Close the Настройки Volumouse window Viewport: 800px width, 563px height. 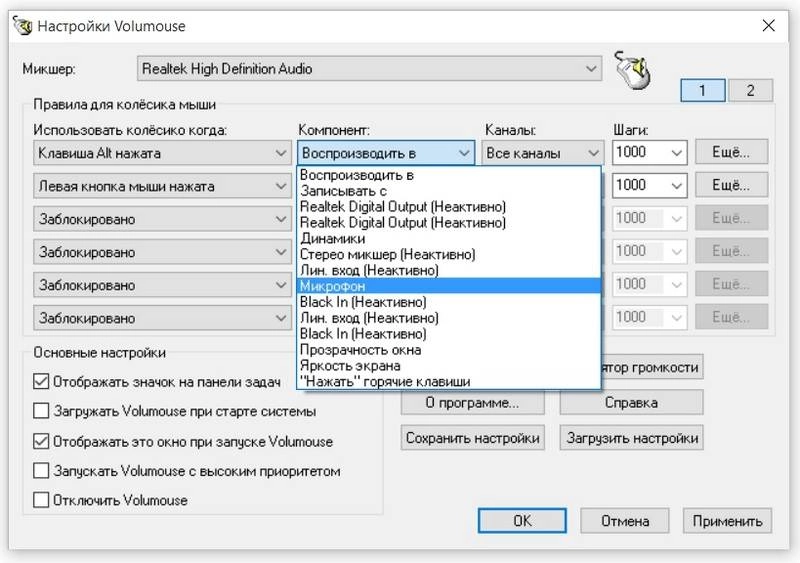[x=768, y=26]
